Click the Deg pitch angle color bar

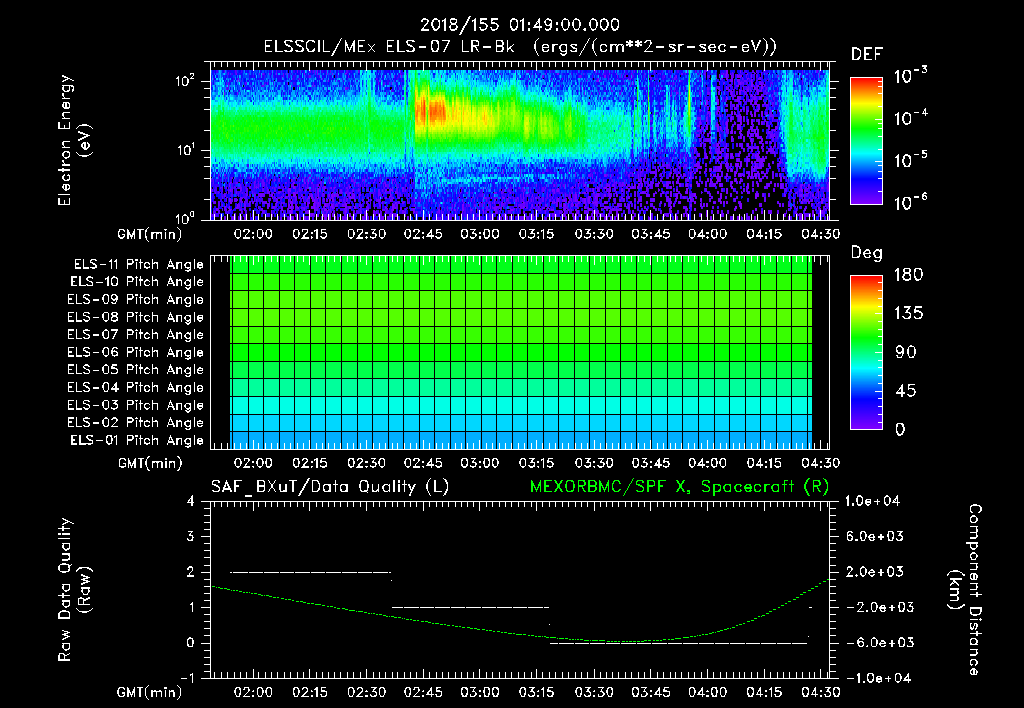tap(866, 352)
